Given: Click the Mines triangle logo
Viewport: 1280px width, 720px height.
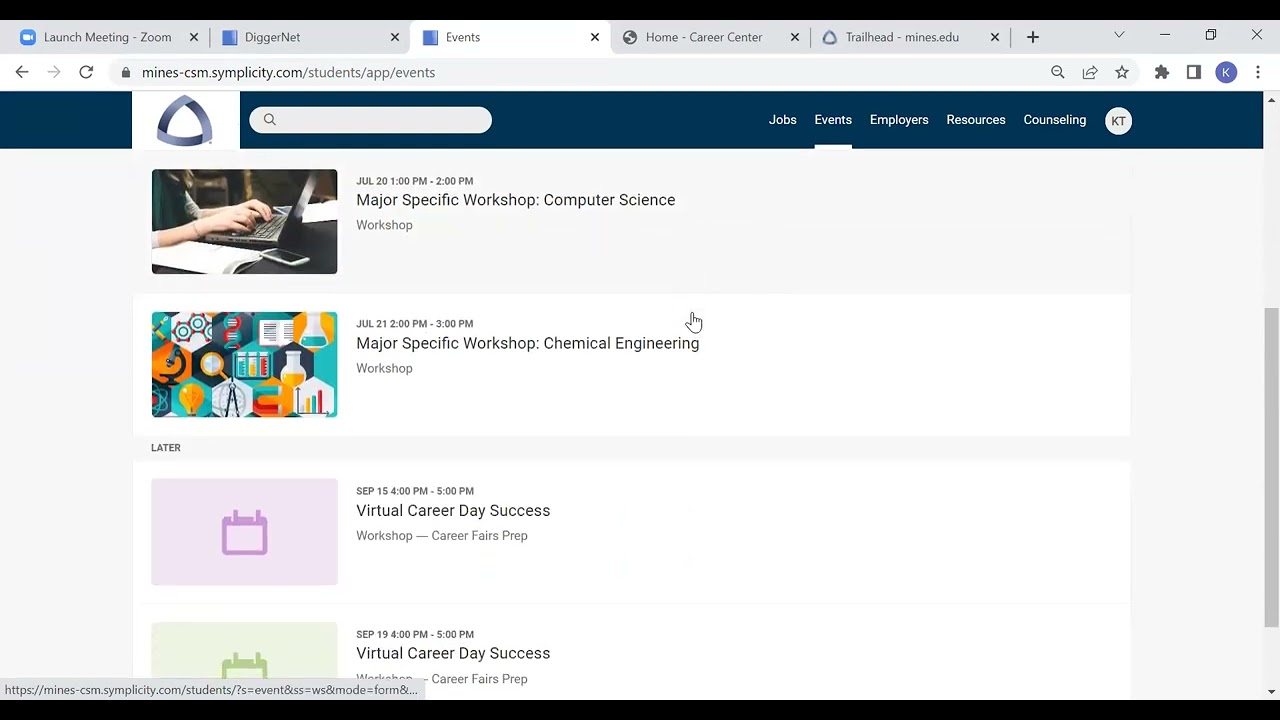Looking at the screenshot, I should [185, 121].
